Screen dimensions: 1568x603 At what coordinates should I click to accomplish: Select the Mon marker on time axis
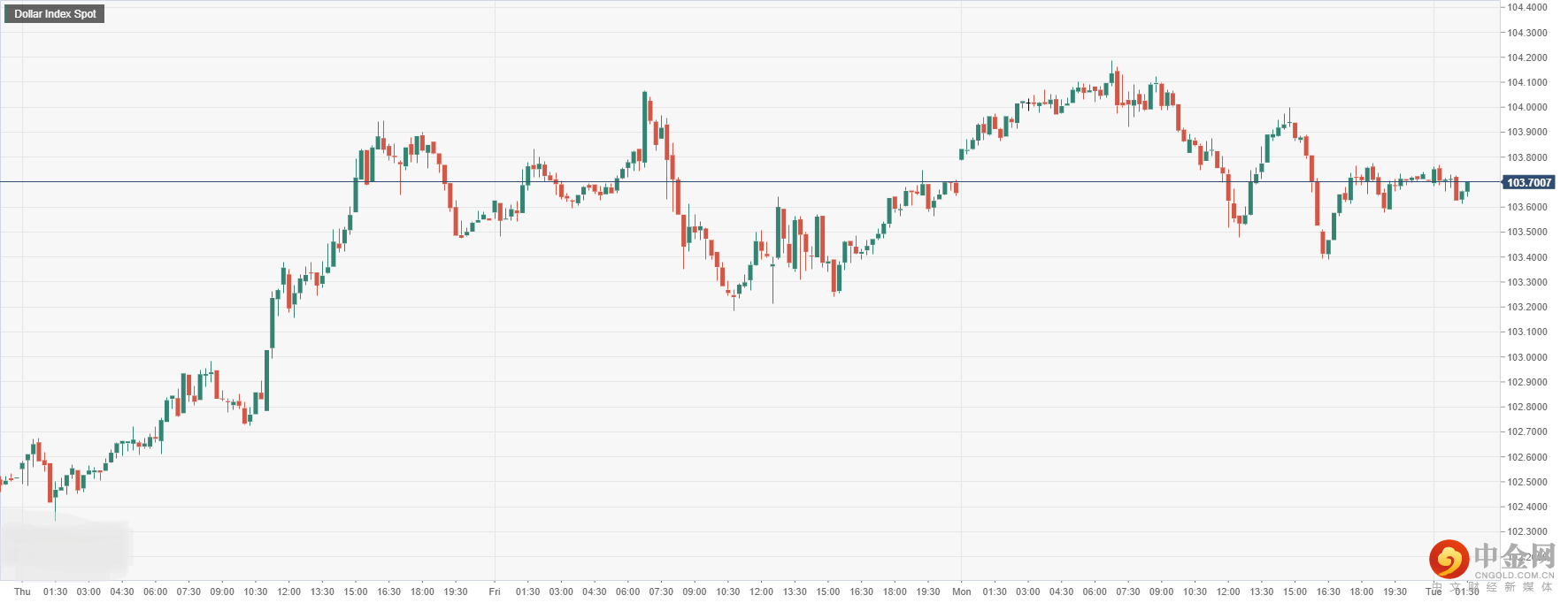961,592
